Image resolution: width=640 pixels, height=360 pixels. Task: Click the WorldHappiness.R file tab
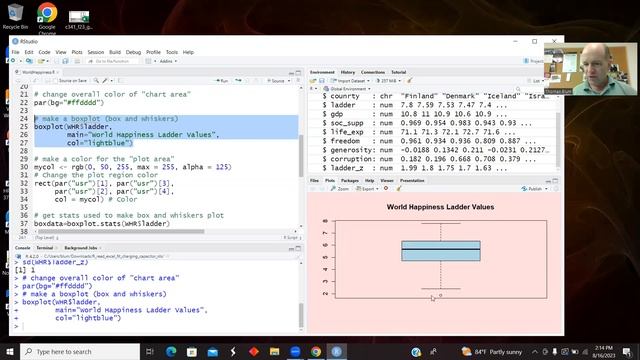click(x=37, y=72)
